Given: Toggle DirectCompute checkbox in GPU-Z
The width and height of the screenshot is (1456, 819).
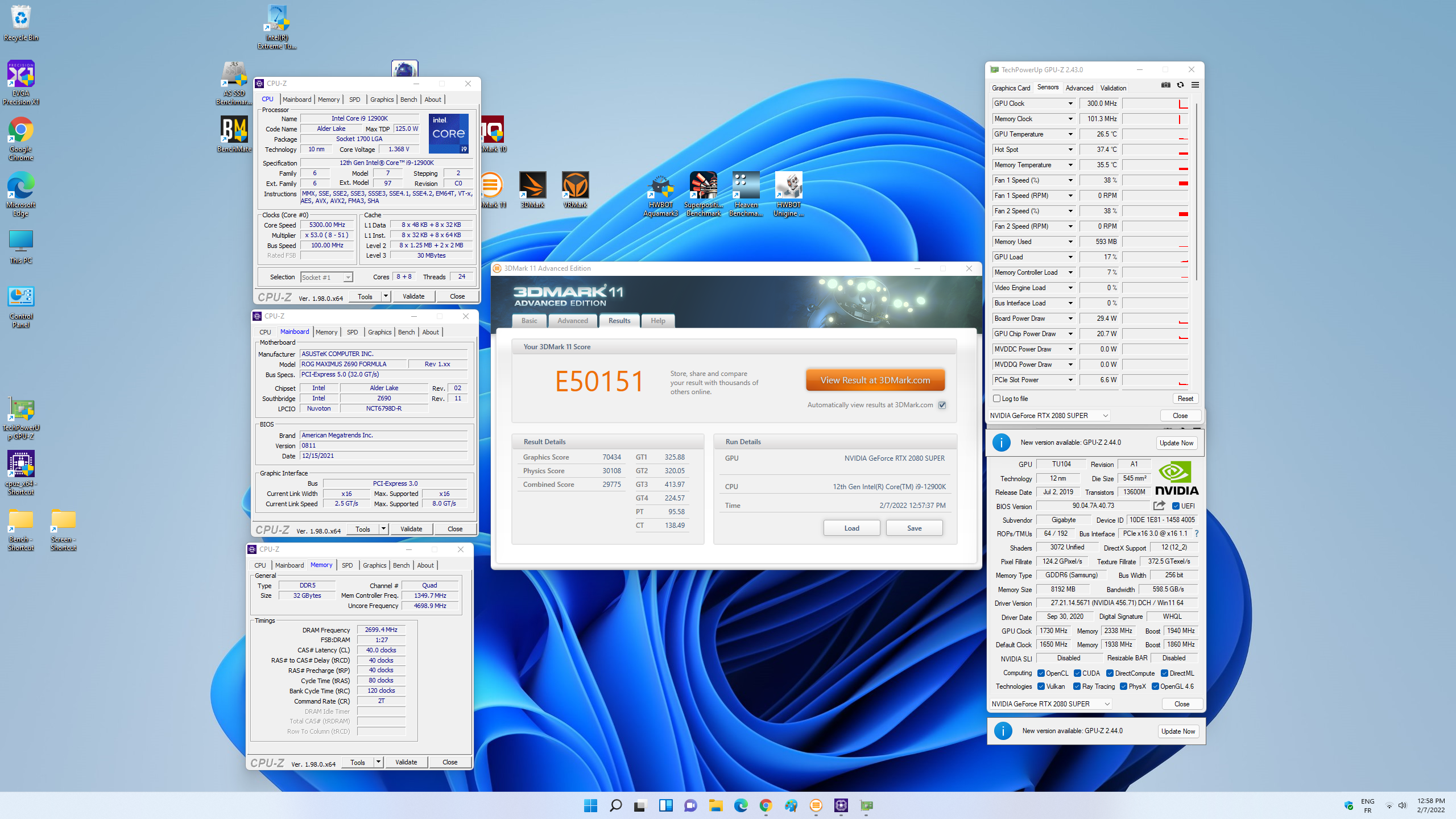Looking at the screenshot, I should click(1110, 673).
